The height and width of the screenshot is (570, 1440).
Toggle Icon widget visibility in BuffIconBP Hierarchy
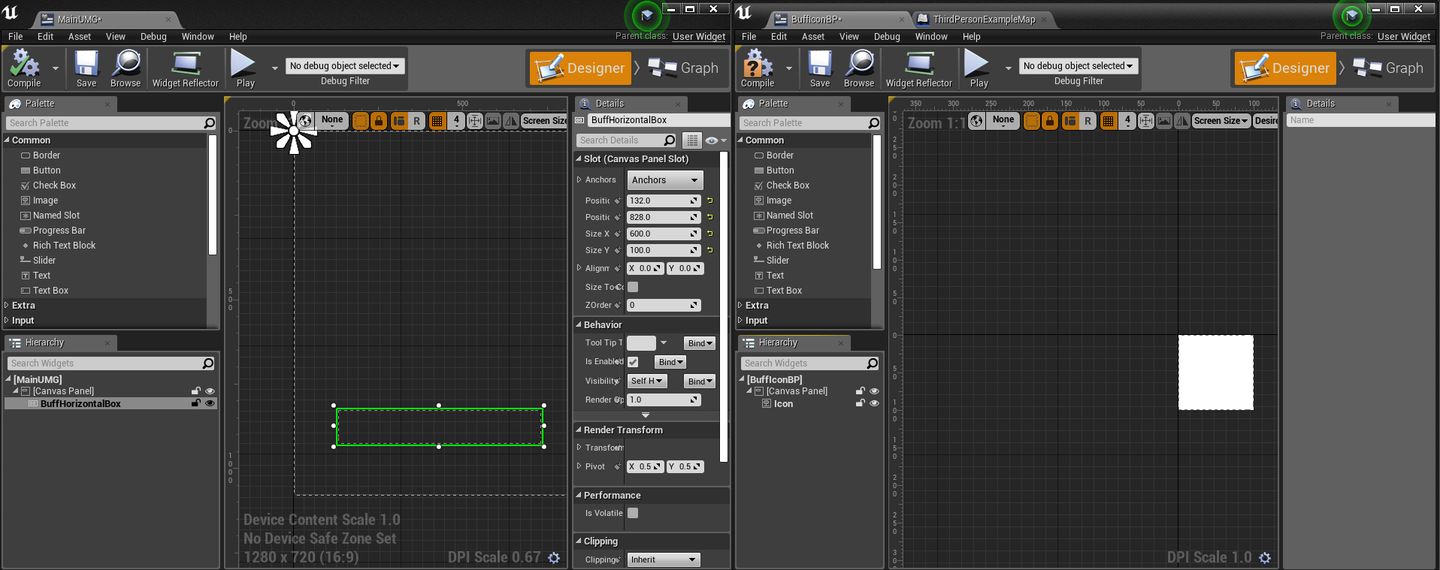click(873, 404)
